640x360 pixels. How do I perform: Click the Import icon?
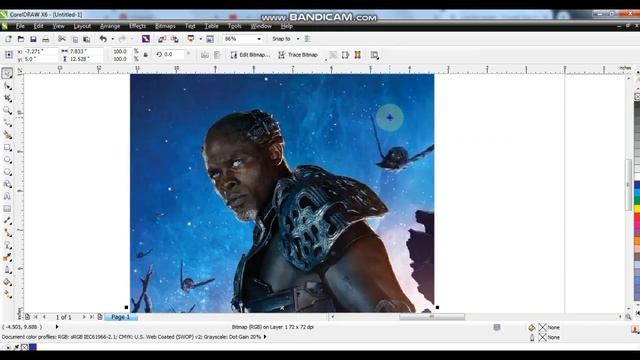pyautogui.click(x=162, y=39)
